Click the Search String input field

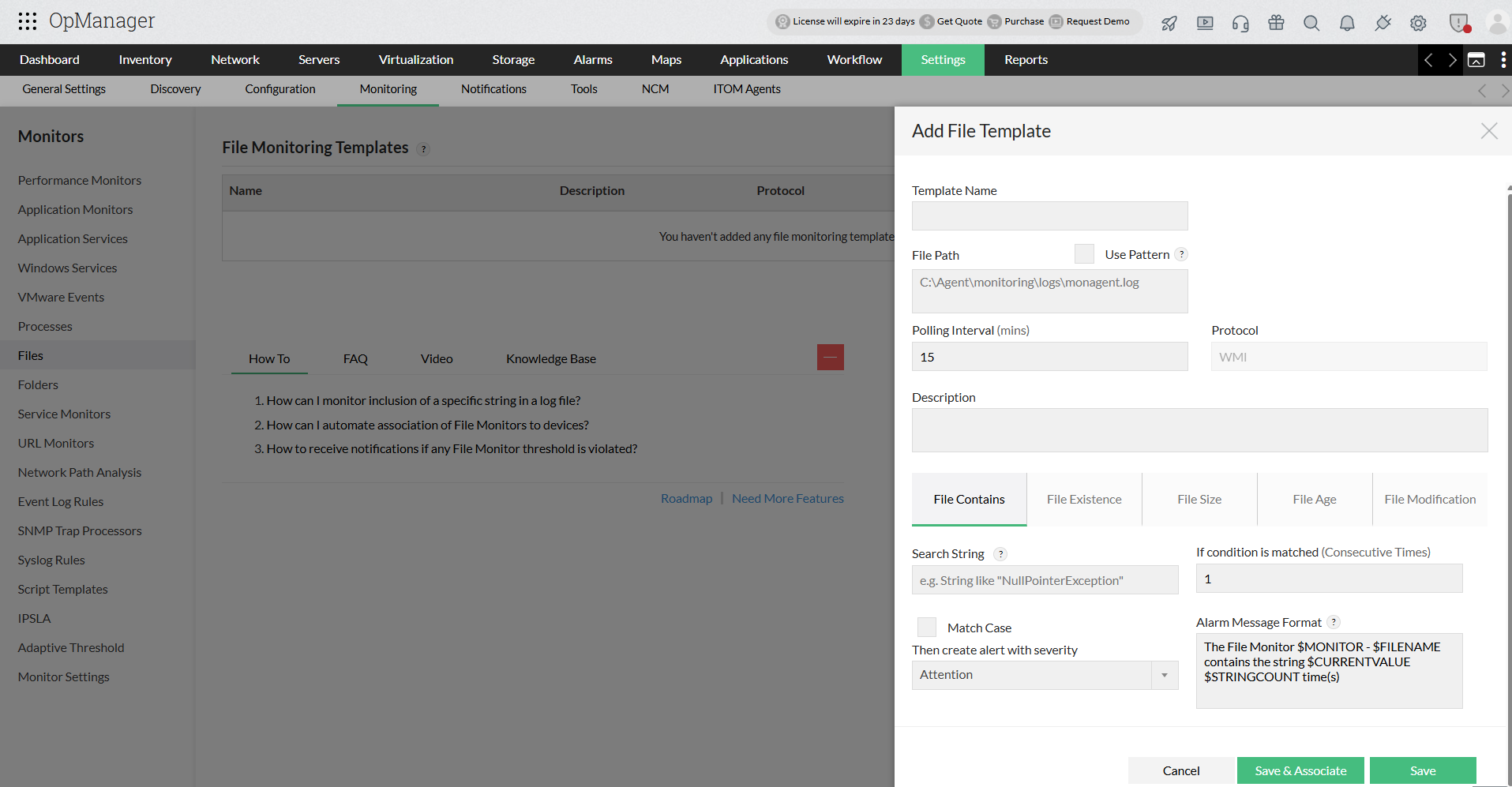coord(1045,580)
